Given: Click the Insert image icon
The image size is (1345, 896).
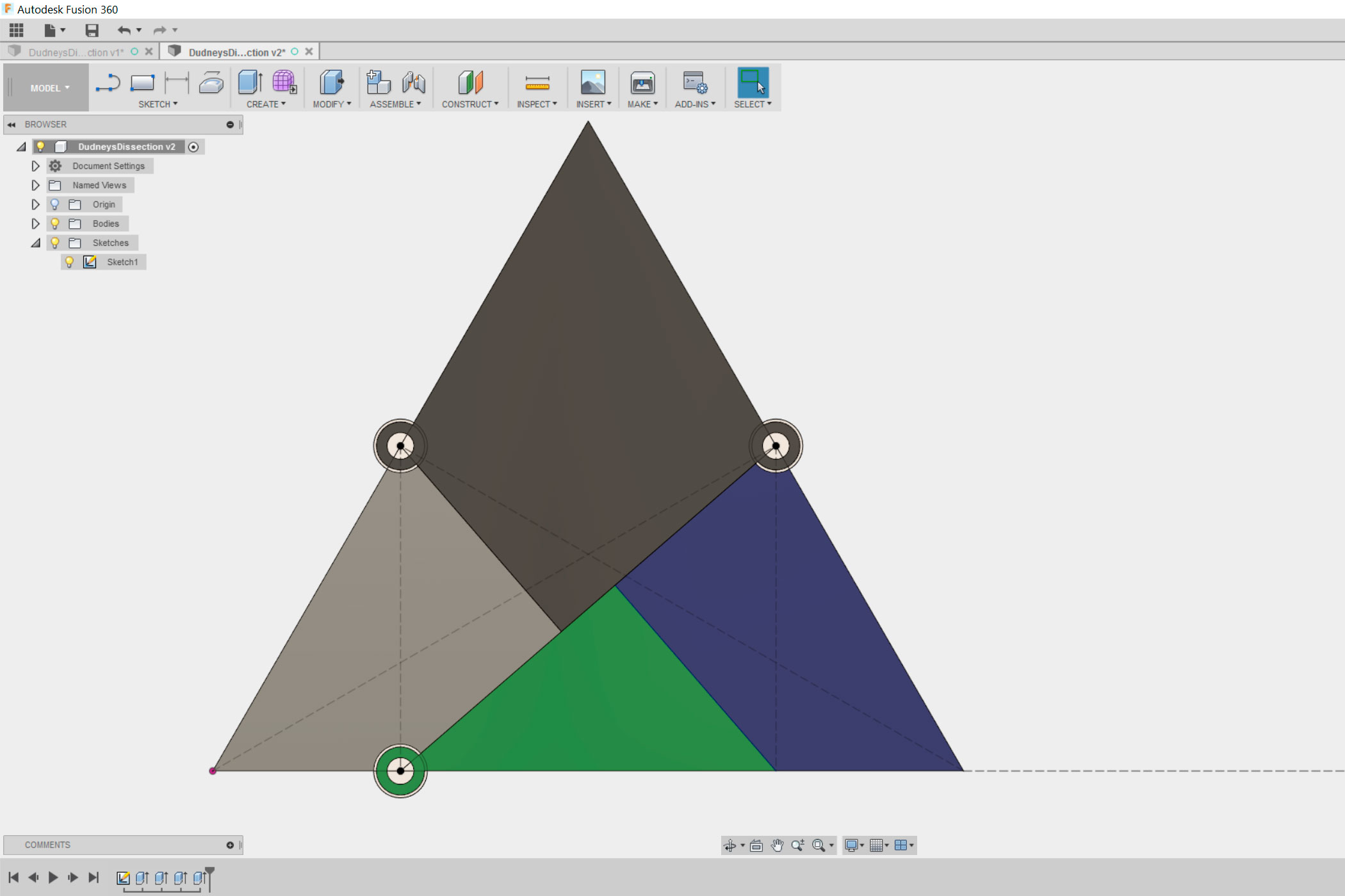Looking at the screenshot, I should 592,83.
